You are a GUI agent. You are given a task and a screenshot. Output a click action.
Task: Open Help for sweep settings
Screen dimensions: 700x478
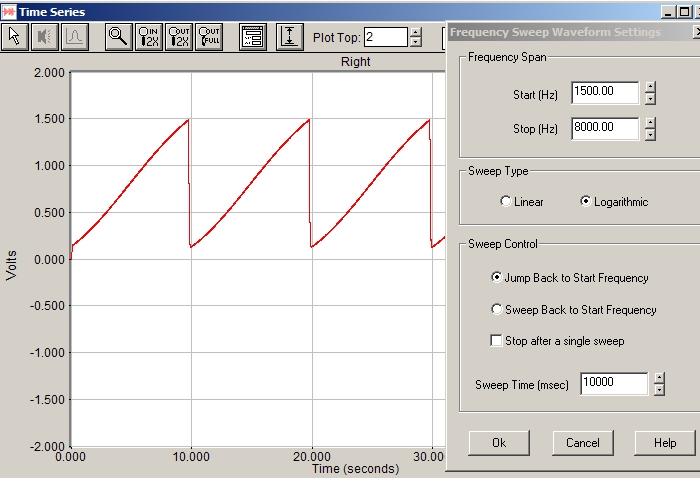[x=665, y=443]
